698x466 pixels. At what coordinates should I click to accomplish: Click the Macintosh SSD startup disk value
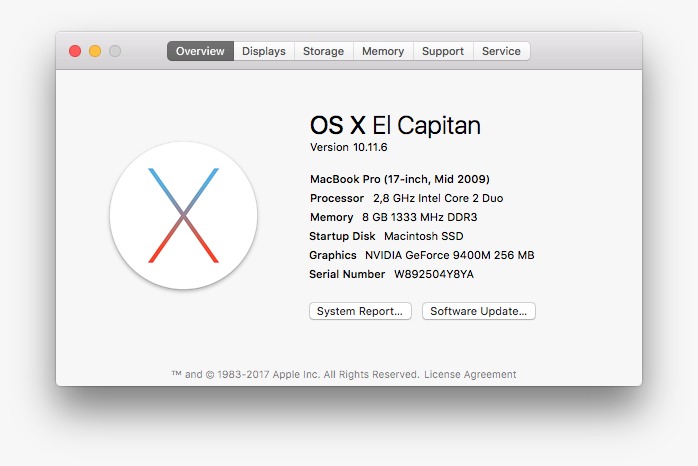coord(424,236)
